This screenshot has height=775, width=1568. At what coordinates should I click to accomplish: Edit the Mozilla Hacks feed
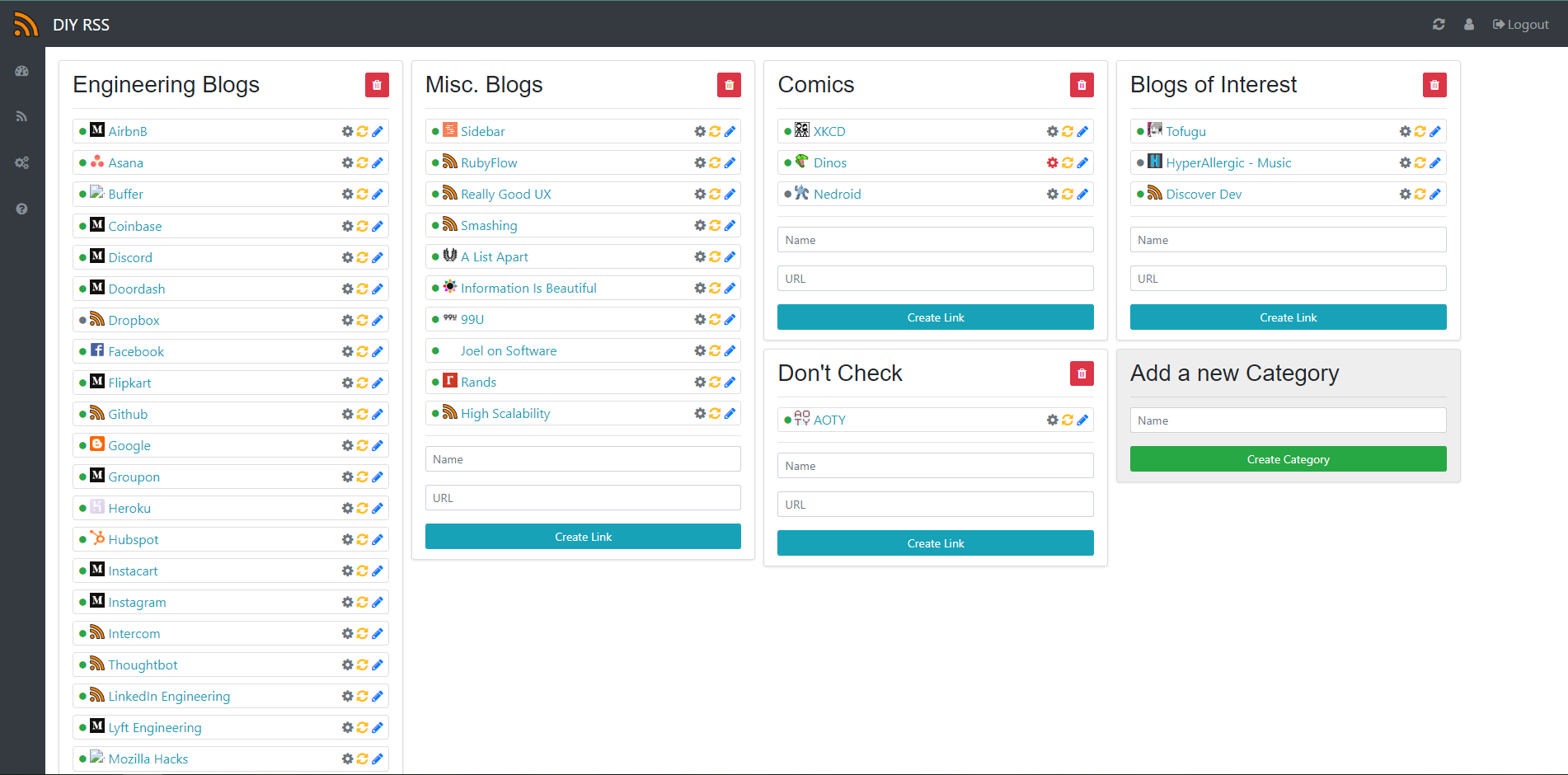(378, 759)
